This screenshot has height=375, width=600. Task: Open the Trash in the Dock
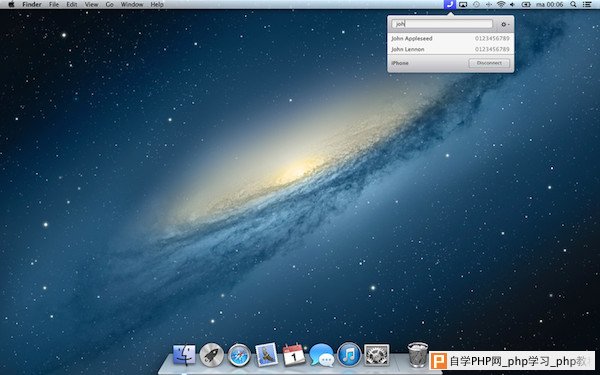point(418,355)
